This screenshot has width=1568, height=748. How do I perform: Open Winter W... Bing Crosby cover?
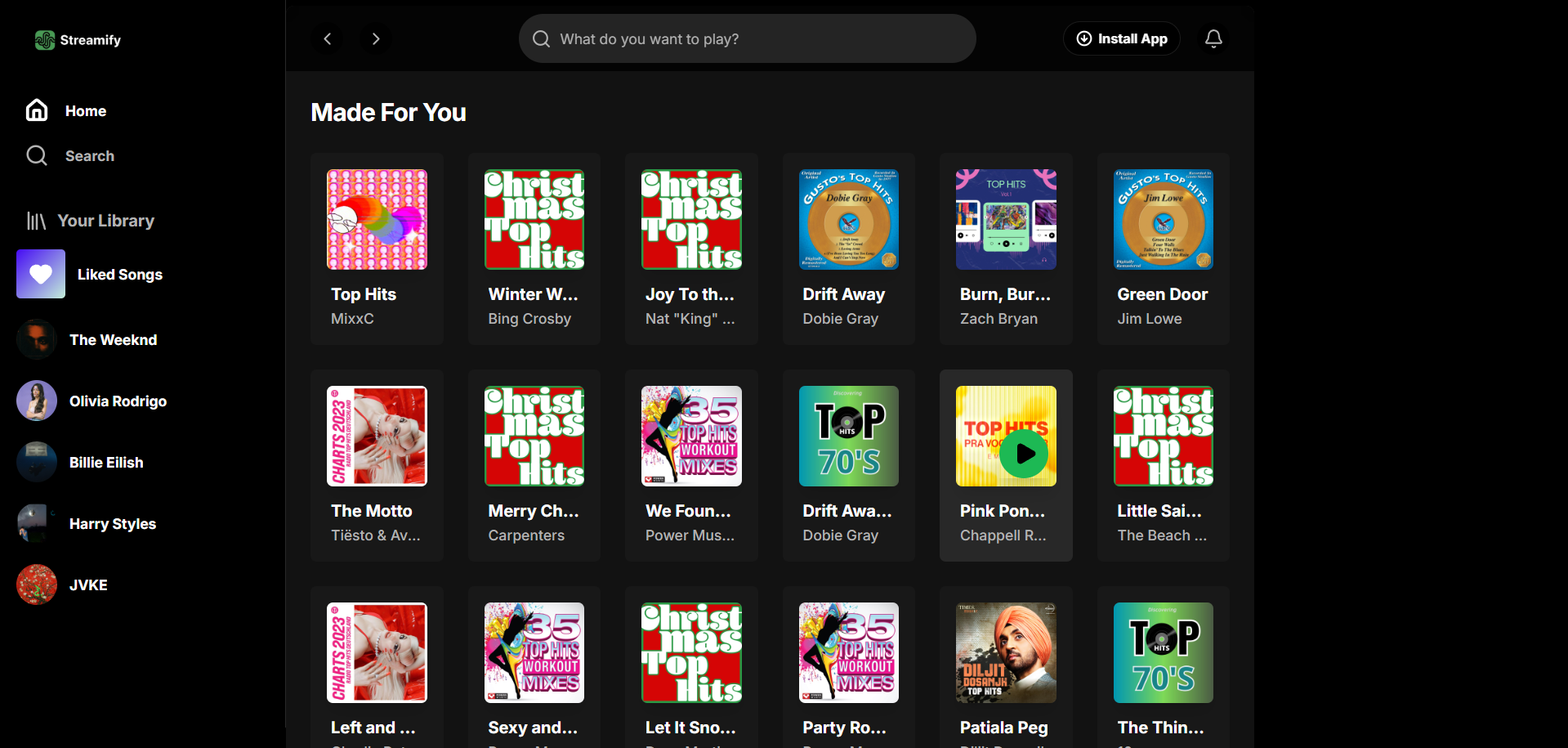[x=534, y=219]
